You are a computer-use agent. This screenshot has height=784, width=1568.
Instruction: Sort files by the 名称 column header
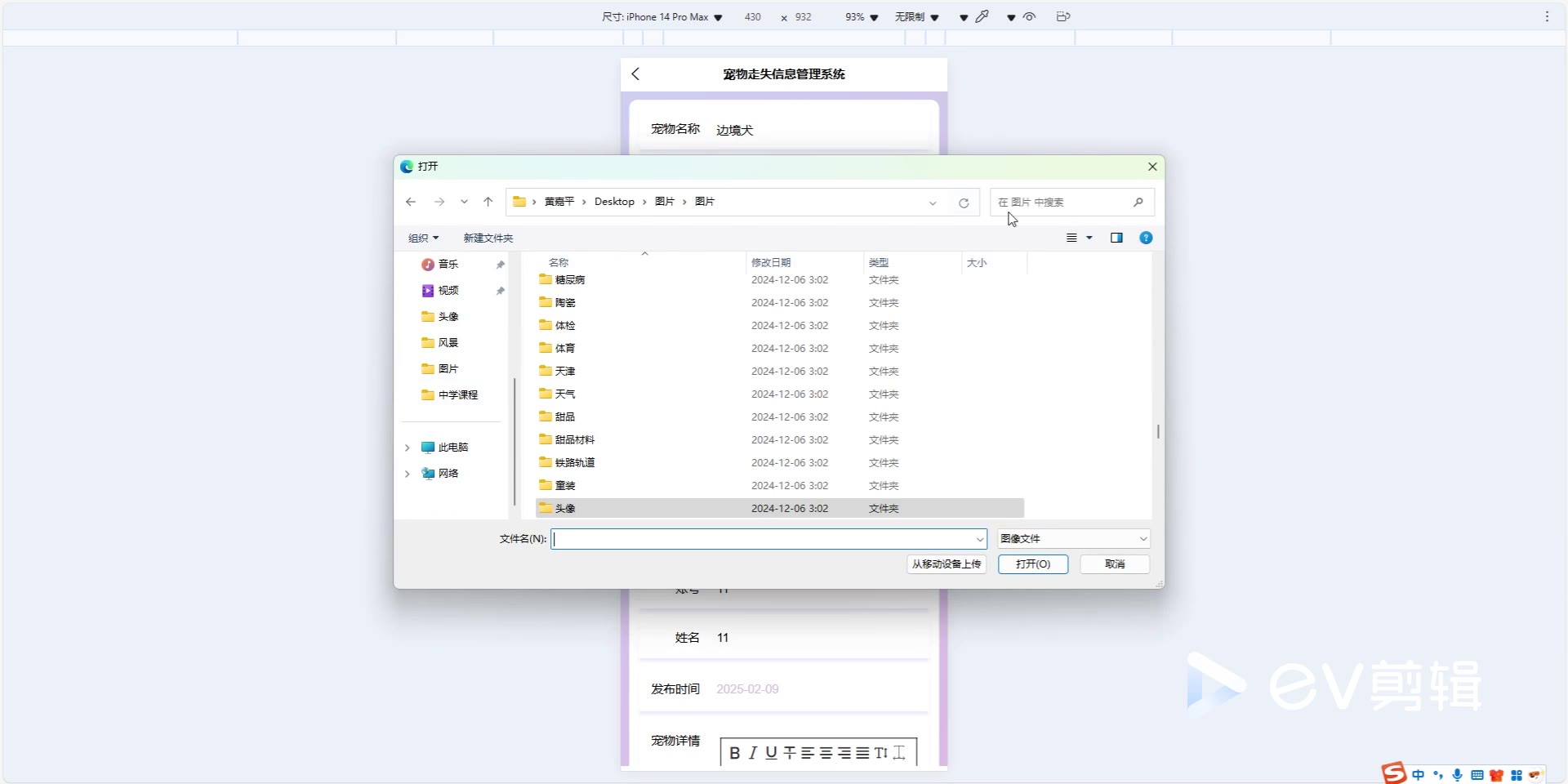(x=559, y=262)
